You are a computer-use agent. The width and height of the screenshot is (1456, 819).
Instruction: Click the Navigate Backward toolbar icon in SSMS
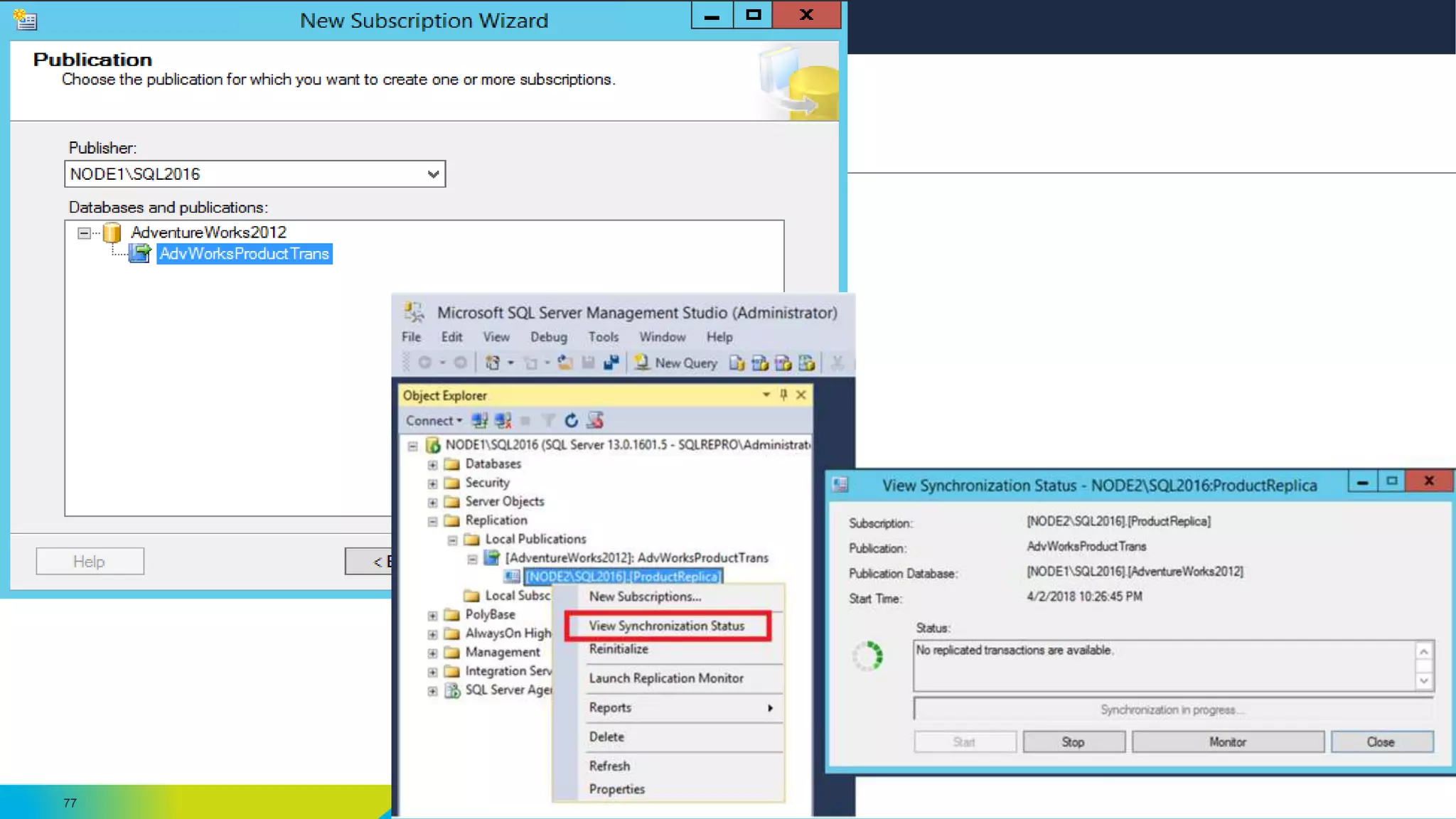click(x=425, y=363)
